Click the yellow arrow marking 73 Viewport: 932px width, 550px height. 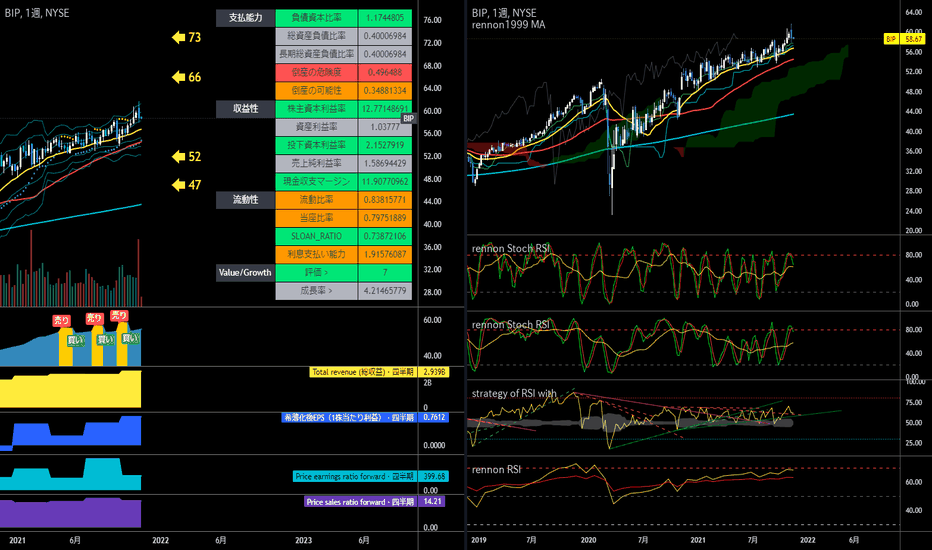click(178, 37)
